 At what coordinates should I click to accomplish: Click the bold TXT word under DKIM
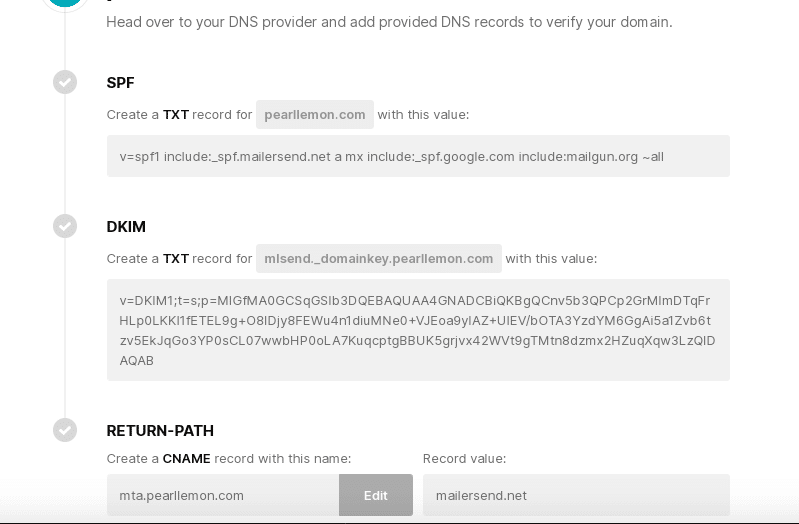coord(176,258)
